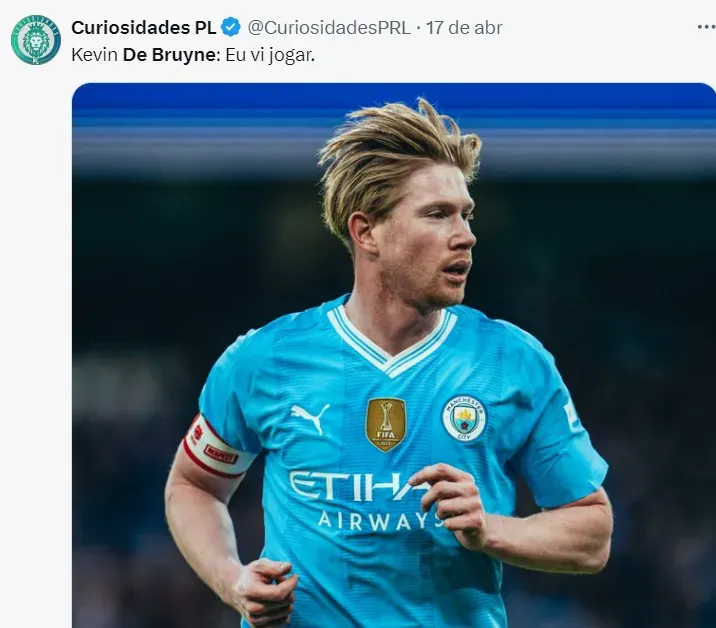Click the white sleeve patch on jersey
This screenshot has width=716, height=628.
[x=571, y=412]
